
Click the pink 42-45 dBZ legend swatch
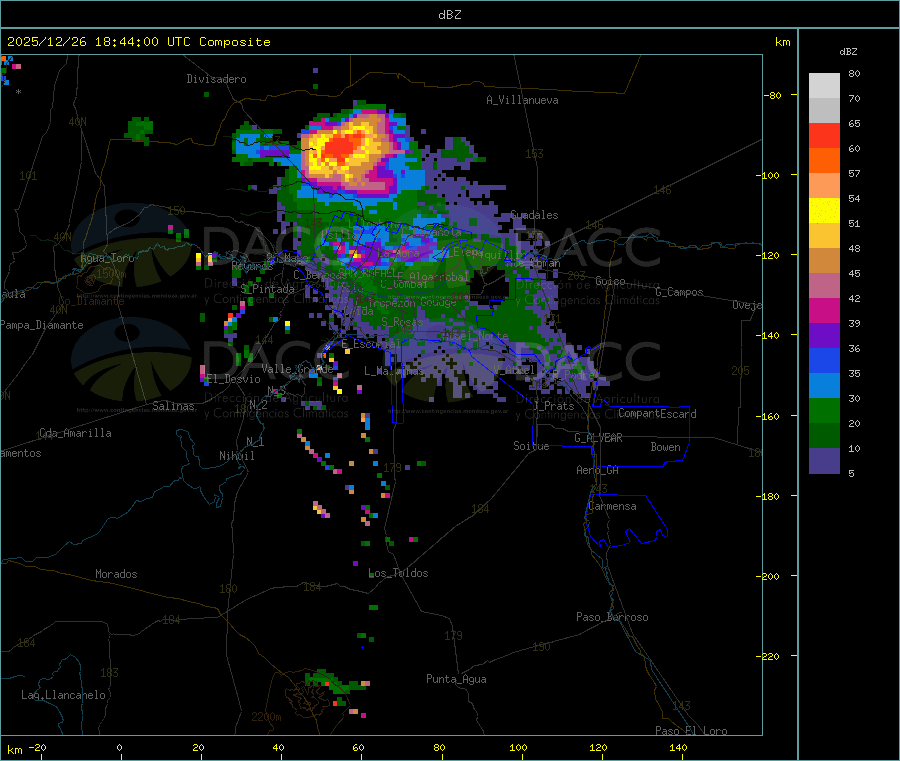tap(824, 286)
